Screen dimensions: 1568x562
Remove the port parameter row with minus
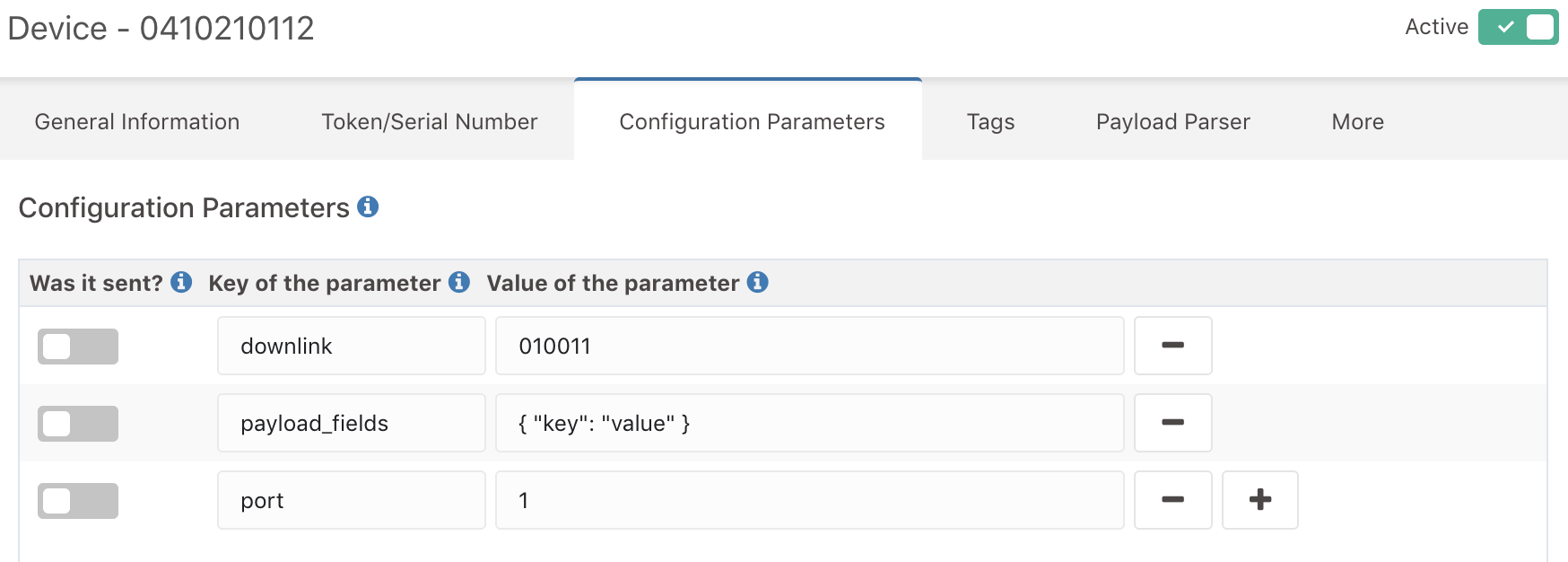point(1172,500)
